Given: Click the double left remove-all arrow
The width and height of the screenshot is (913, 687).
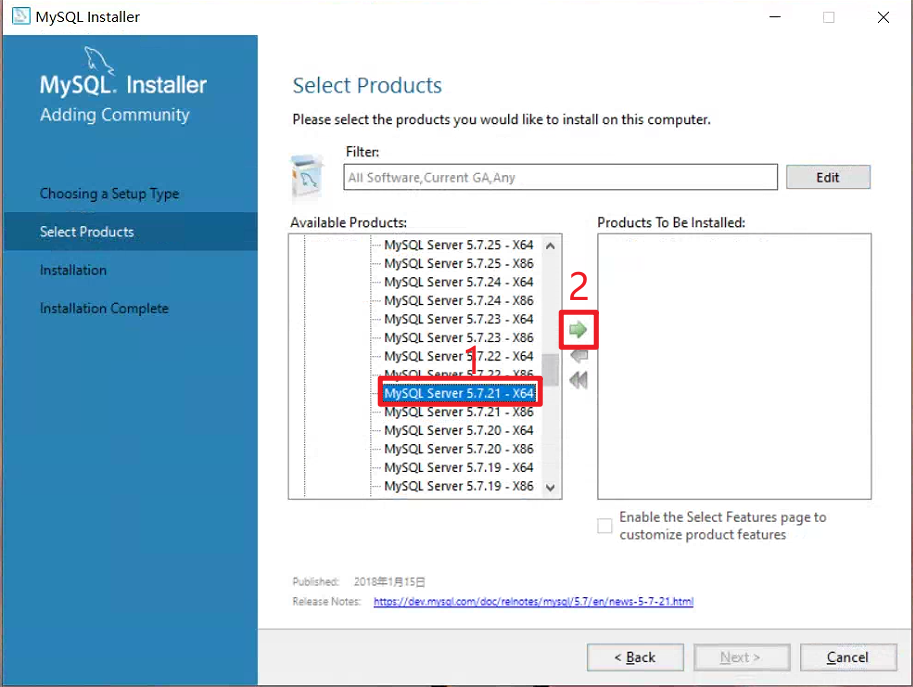Looking at the screenshot, I should tap(578, 380).
